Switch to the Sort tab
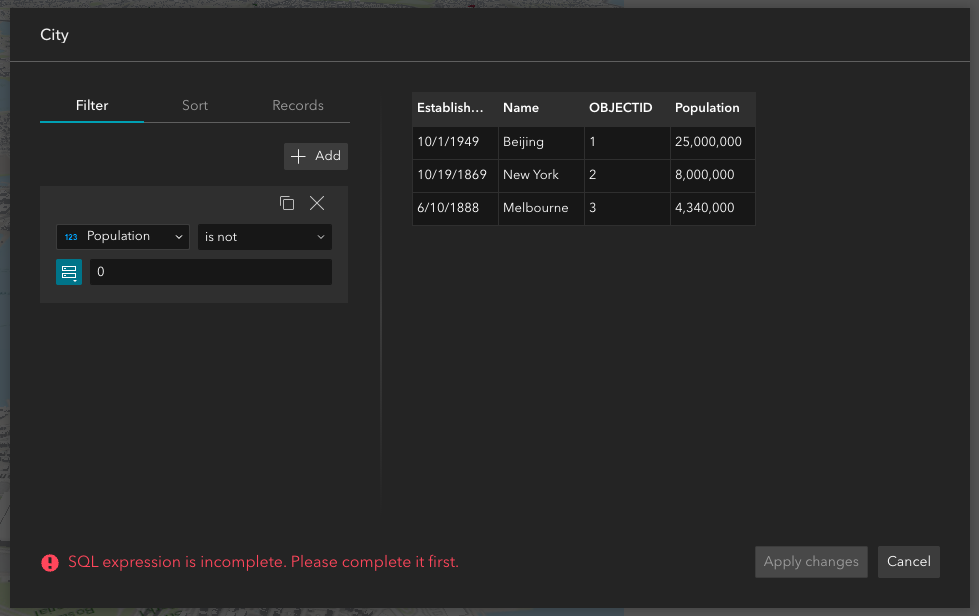Viewport: 979px width, 616px height. point(194,105)
